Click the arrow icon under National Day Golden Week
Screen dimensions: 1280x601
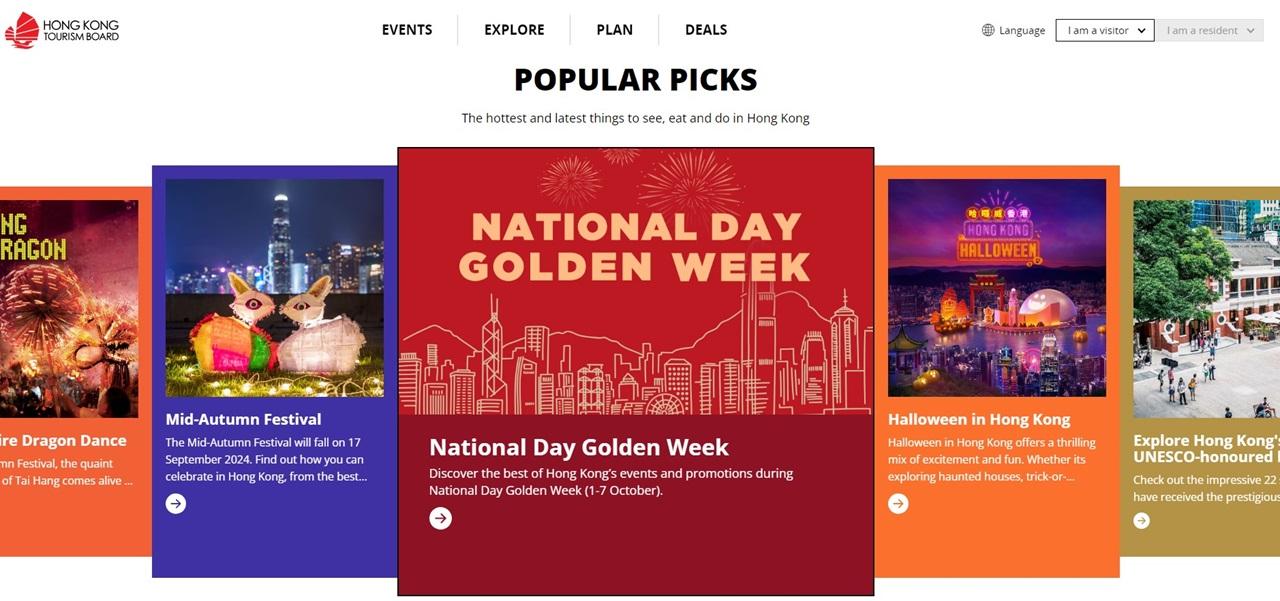tap(440, 518)
